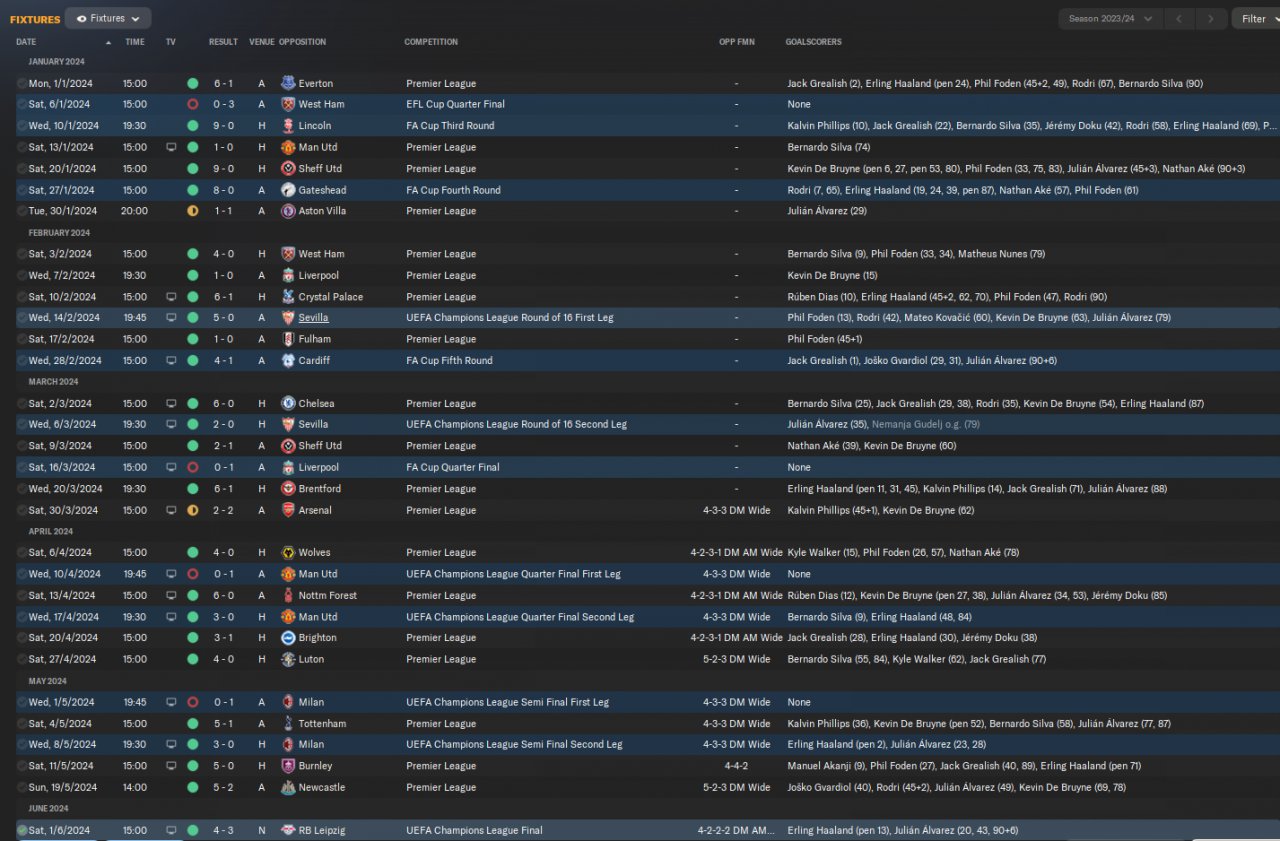Sort by the COMPETITION column header

pyautogui.click(x=431, y=42)
